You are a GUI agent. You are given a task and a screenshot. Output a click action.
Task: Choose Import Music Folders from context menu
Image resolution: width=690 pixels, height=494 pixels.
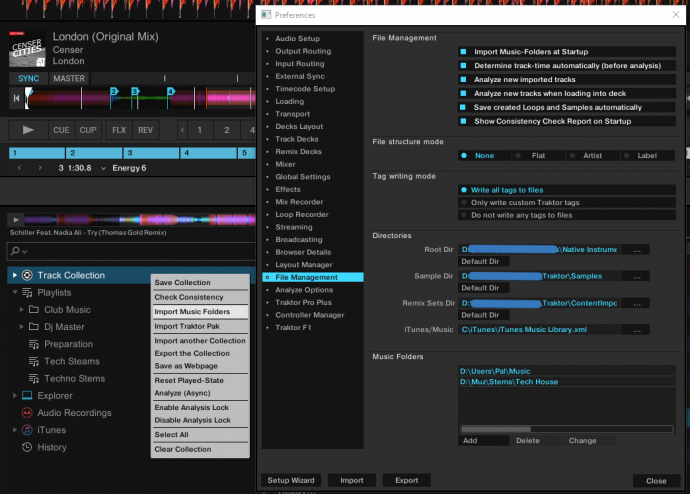(x=200, y=311)
